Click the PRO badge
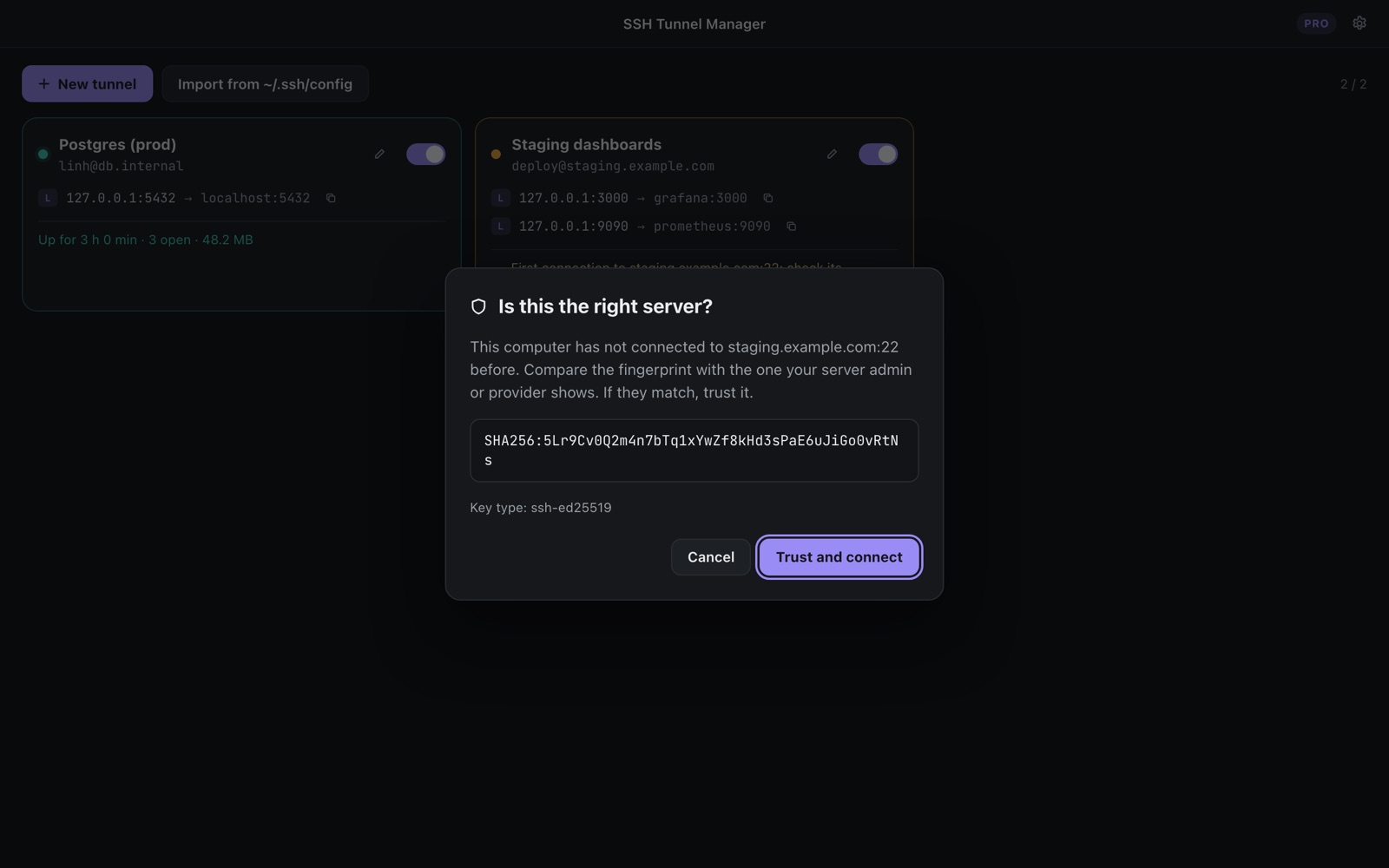1389x868 pixels. click(x=1316, y=23)
